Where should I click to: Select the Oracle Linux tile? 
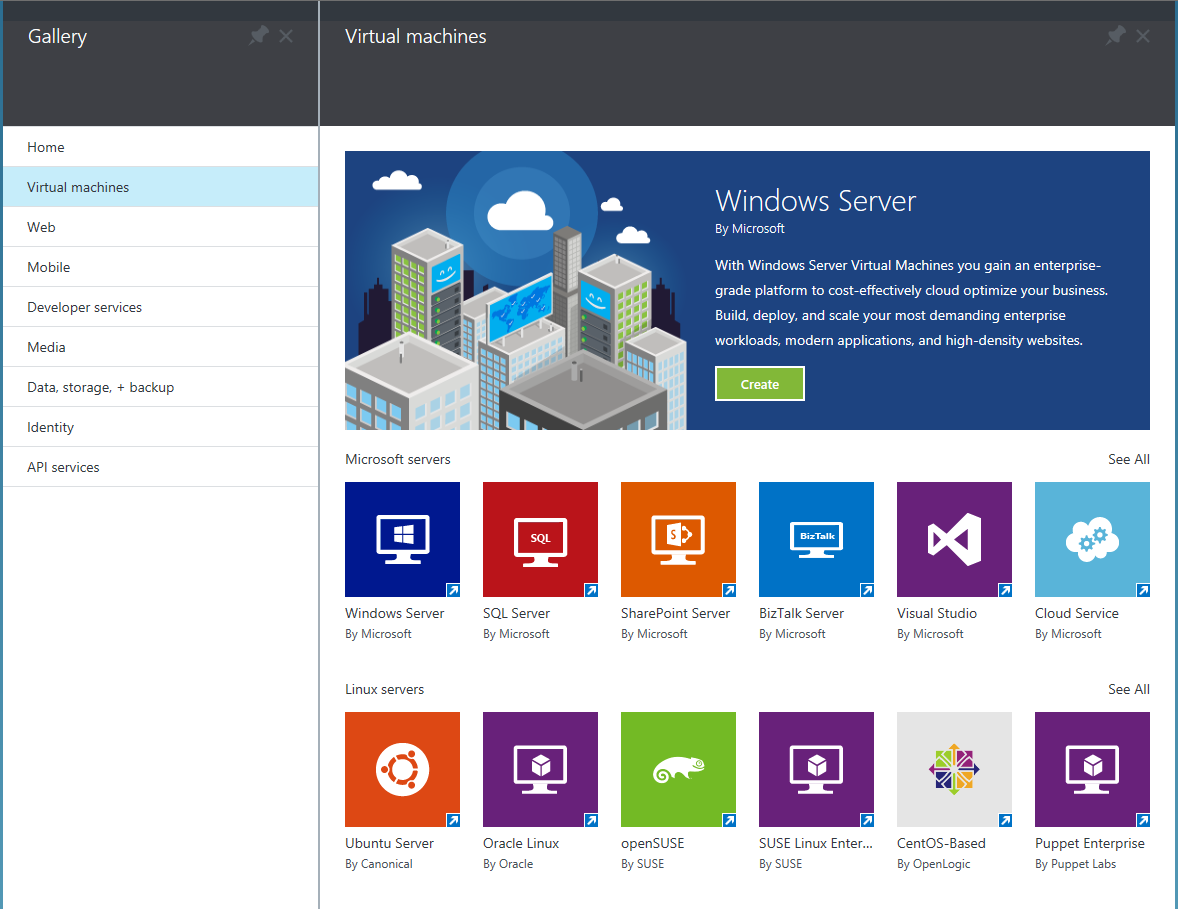pyautogui.click(x=540, y=769)
